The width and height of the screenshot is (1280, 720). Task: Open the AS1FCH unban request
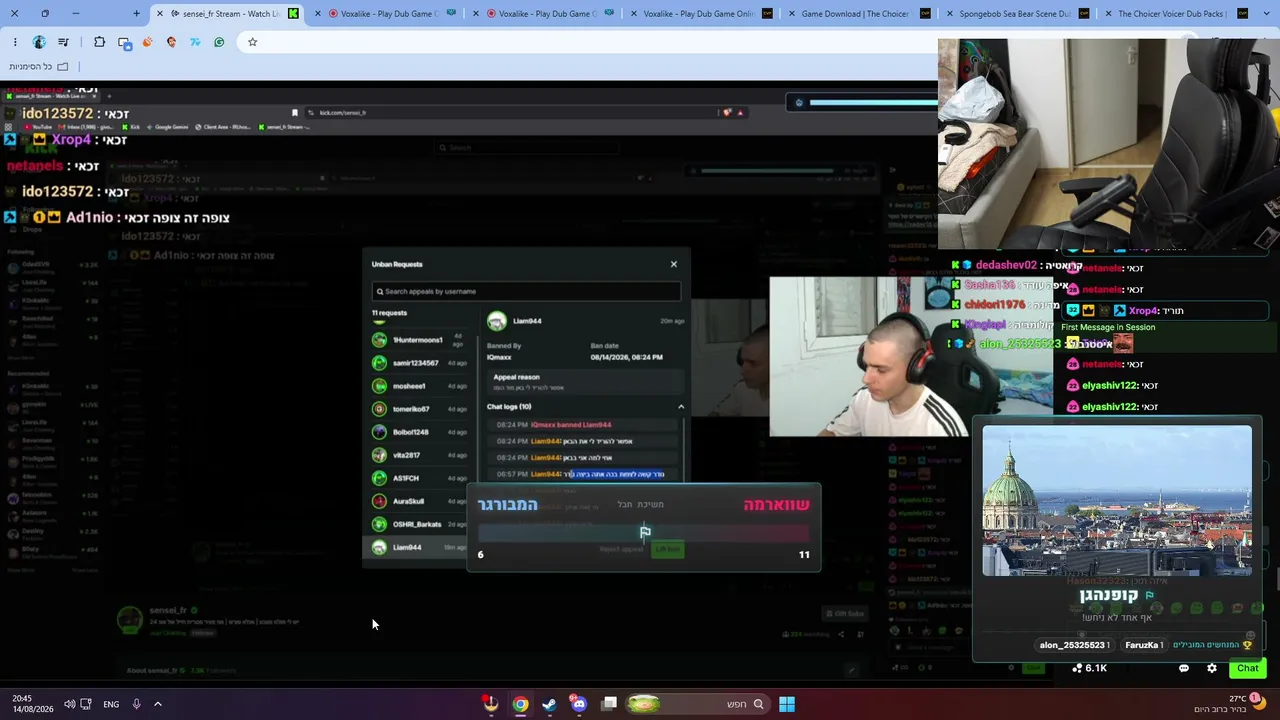419,478
